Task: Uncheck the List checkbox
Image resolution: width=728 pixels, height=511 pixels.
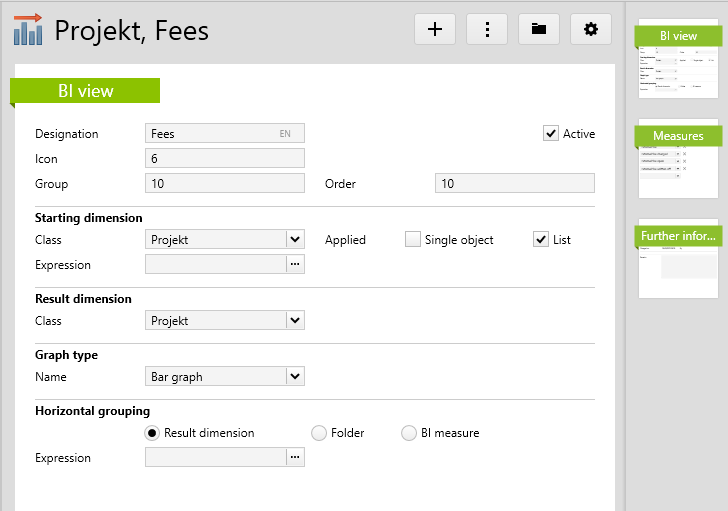Action: pos(541,240)
